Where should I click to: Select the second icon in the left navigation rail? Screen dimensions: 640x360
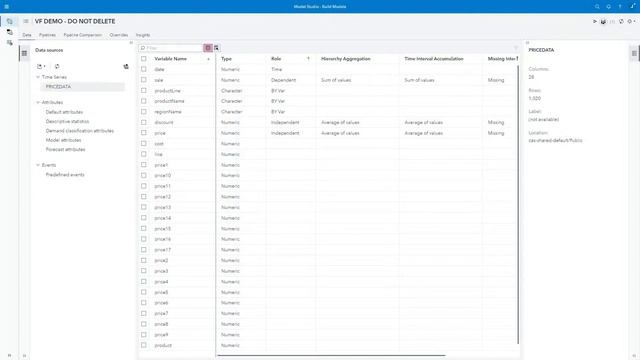point(9,32)
